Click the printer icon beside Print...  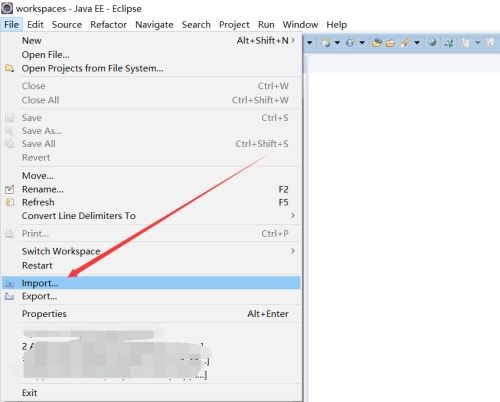tap(9, 233)
